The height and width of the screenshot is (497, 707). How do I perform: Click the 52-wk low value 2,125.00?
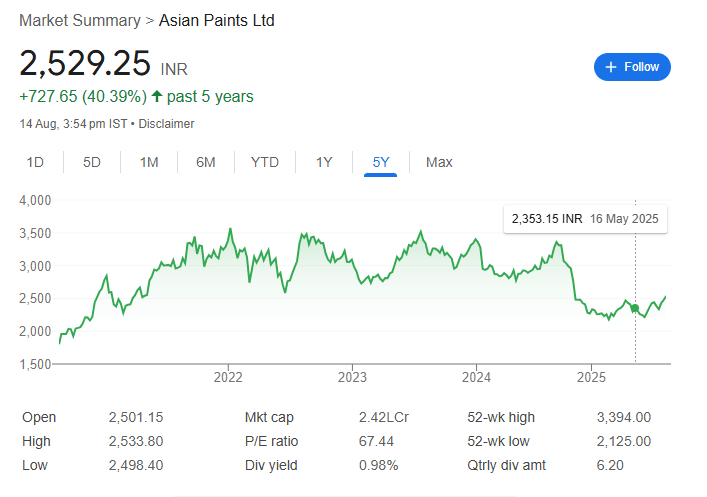[624, 441]
